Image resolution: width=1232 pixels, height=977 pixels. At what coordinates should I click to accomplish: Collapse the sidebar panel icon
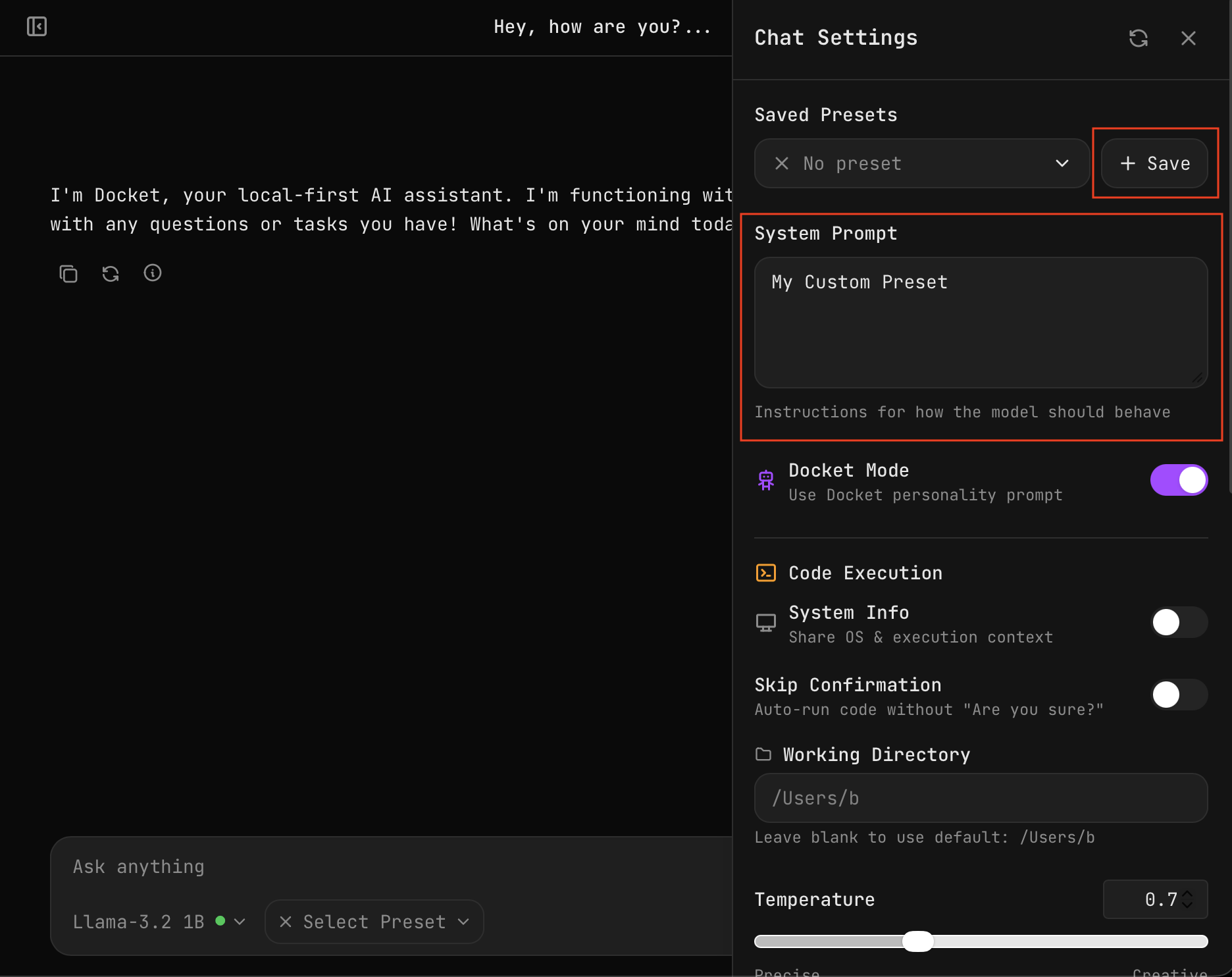pos(37,26)
